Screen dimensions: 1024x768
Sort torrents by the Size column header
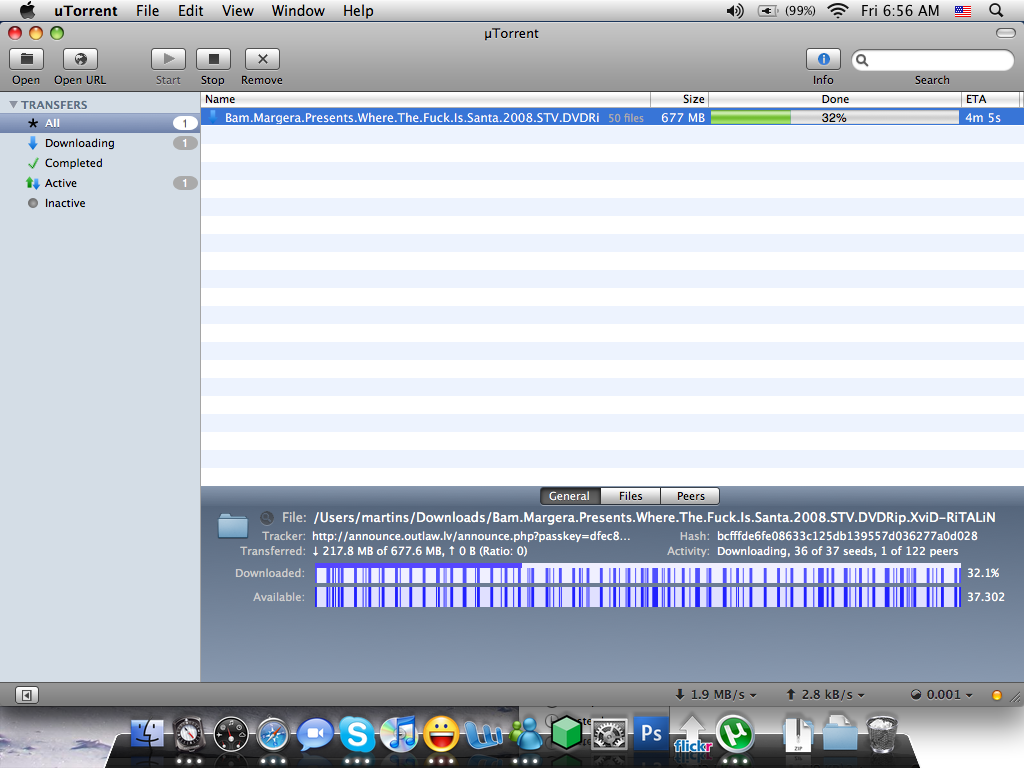680,99
